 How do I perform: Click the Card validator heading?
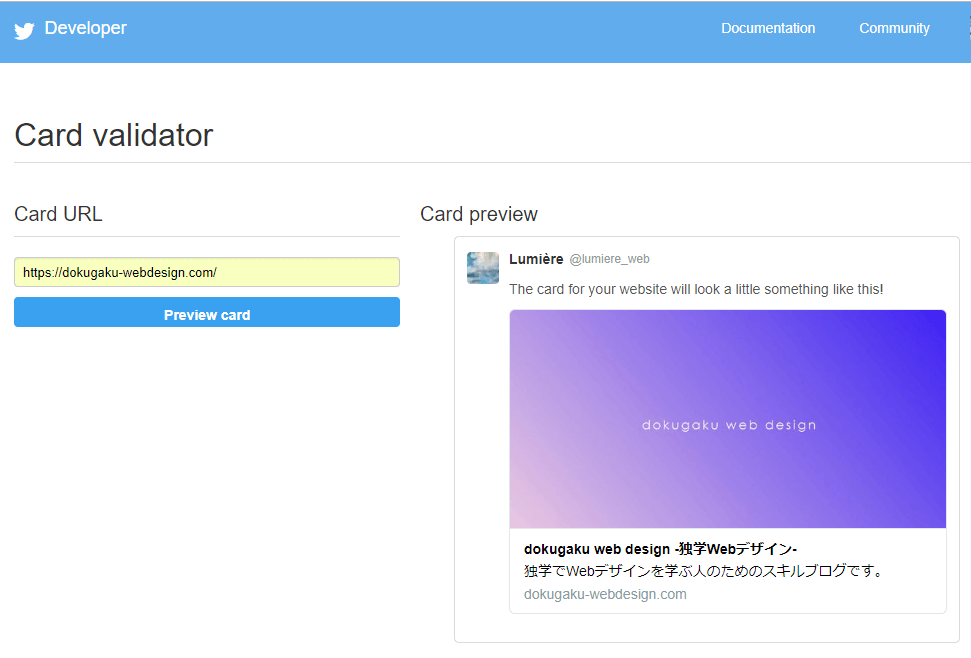114,136
